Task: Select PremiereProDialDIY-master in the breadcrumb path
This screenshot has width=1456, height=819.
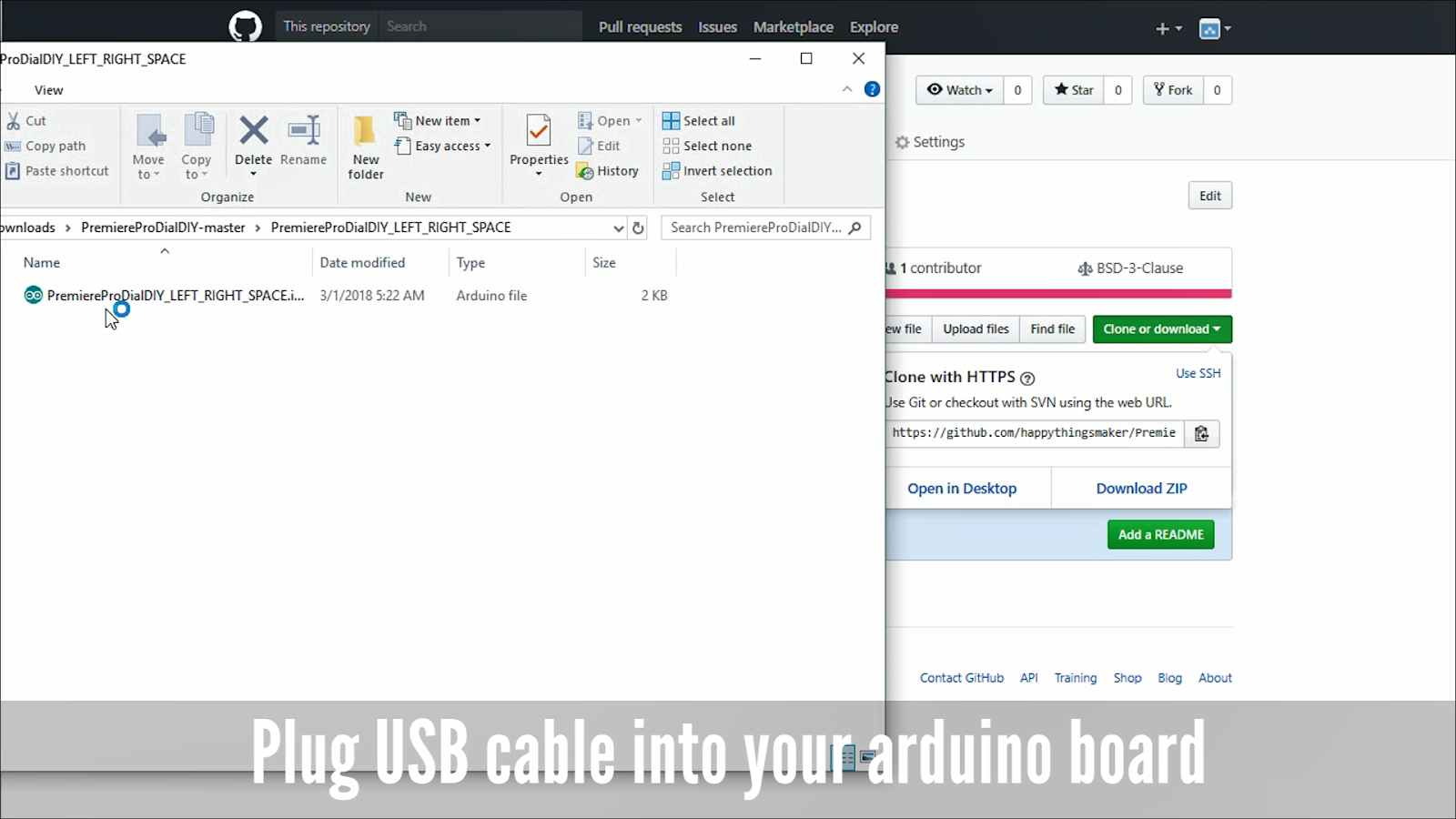Action: point(163,227)
